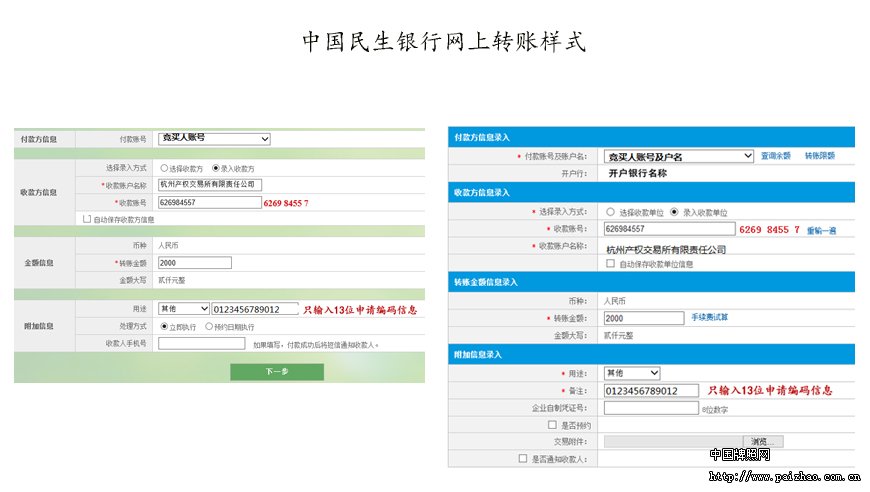Enable the '是否预约' checkbox
This screenshot has height=492, width=870.
(x=552, y=425)
